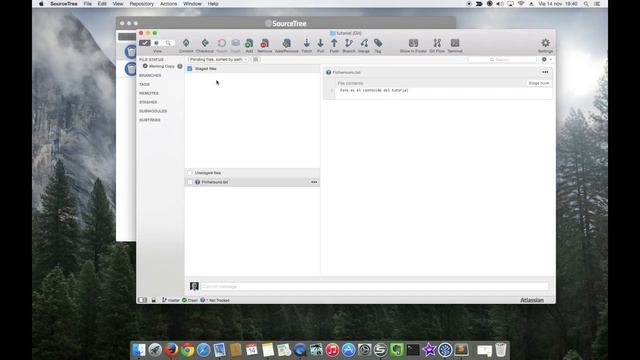
Task: Click the Add toolbar icon
Action: point(249,43)
